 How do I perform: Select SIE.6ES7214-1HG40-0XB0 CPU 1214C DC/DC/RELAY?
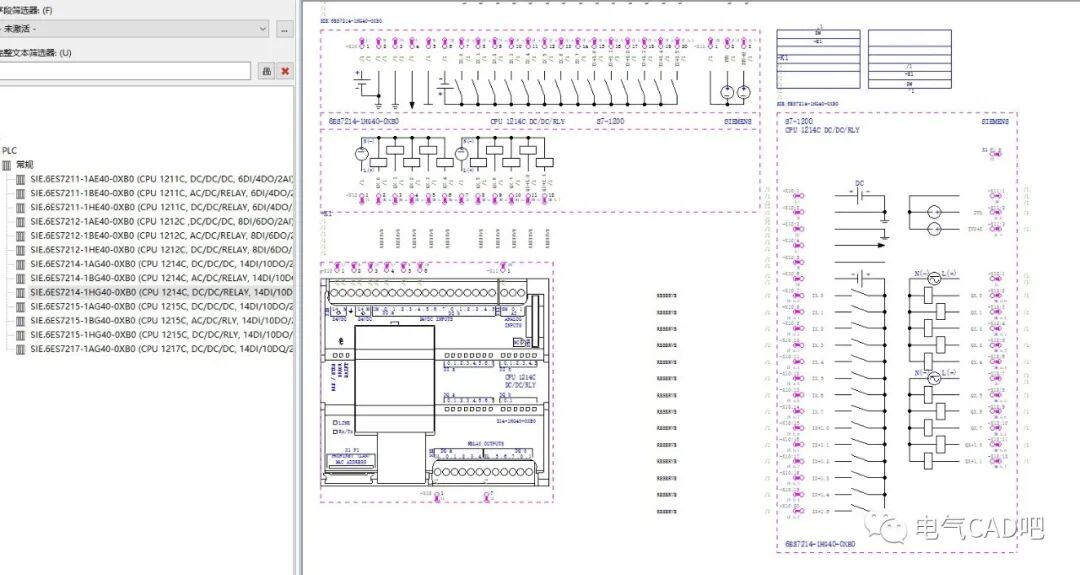coord(161,292)
